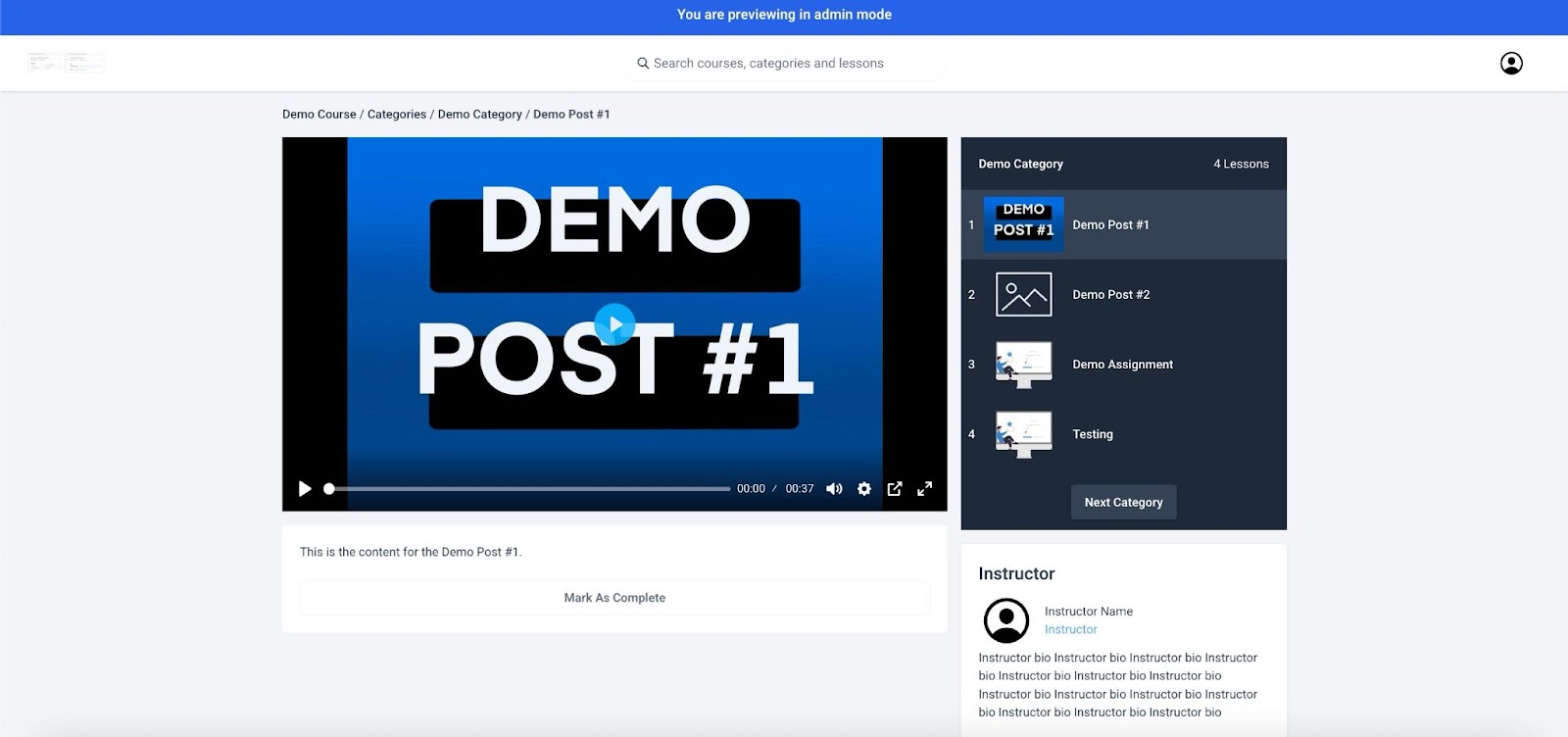
Task: Select Demo Post #2 lesson
Action: point(1110,295)
